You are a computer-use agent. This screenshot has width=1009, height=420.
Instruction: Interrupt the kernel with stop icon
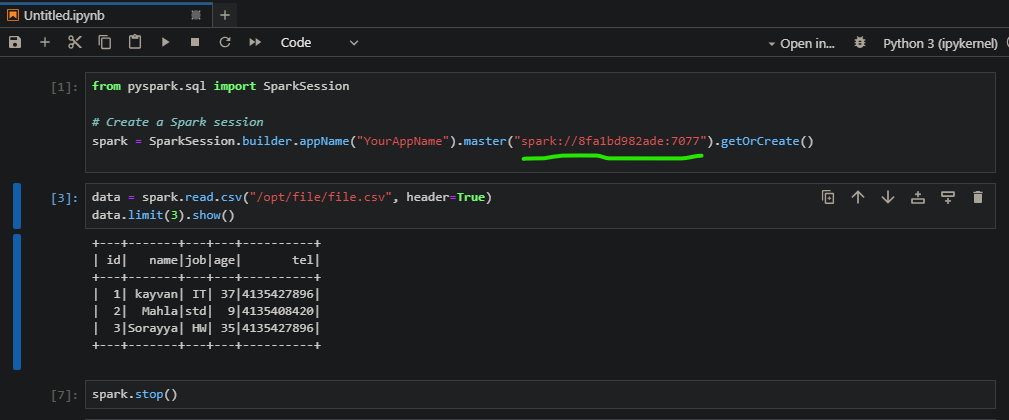195,42
